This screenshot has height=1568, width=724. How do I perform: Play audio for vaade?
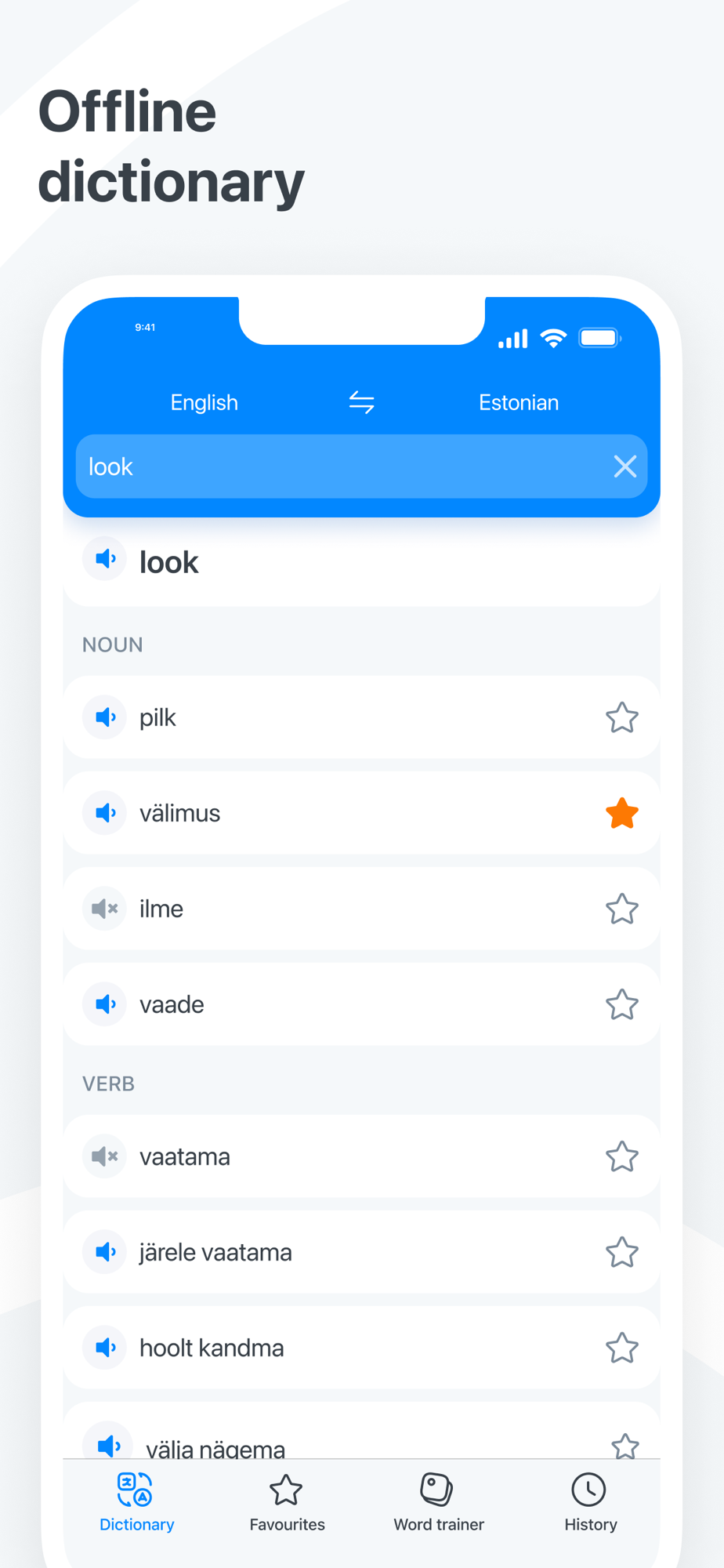click(x=105, y=1004)
